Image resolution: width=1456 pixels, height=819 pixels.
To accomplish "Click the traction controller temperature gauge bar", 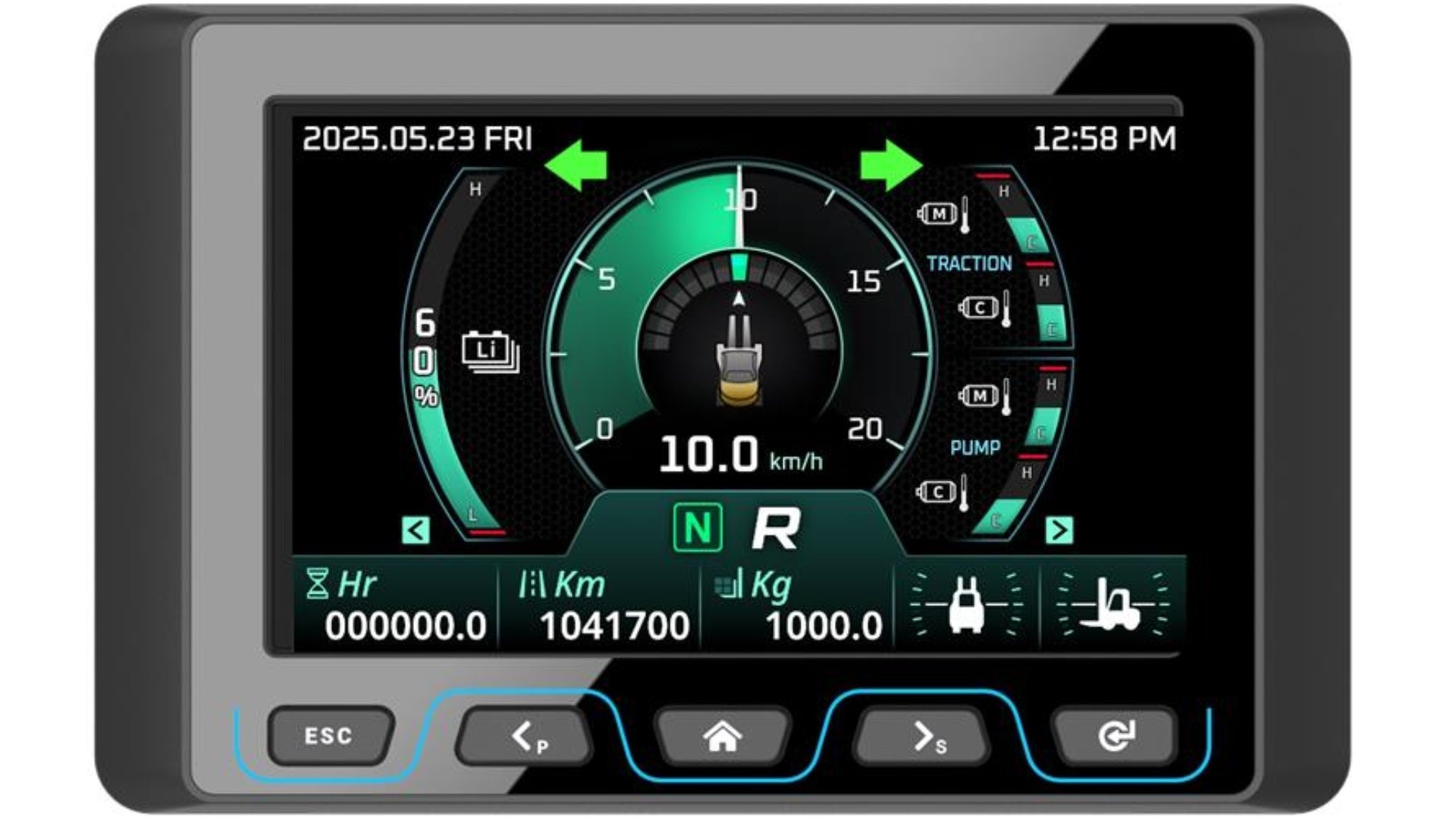I will coord(1050,303).
